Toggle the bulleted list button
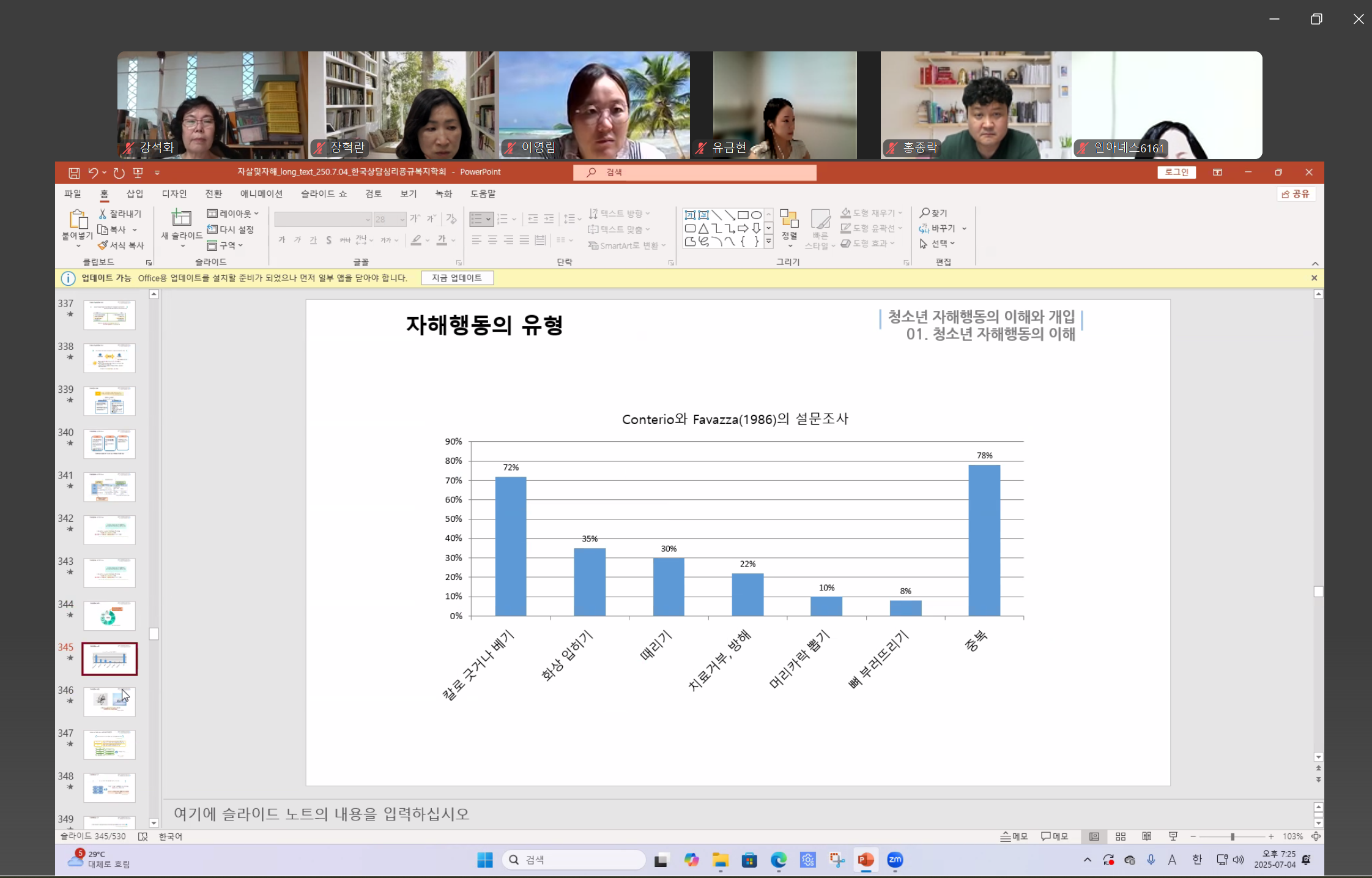 coord(477,219)
